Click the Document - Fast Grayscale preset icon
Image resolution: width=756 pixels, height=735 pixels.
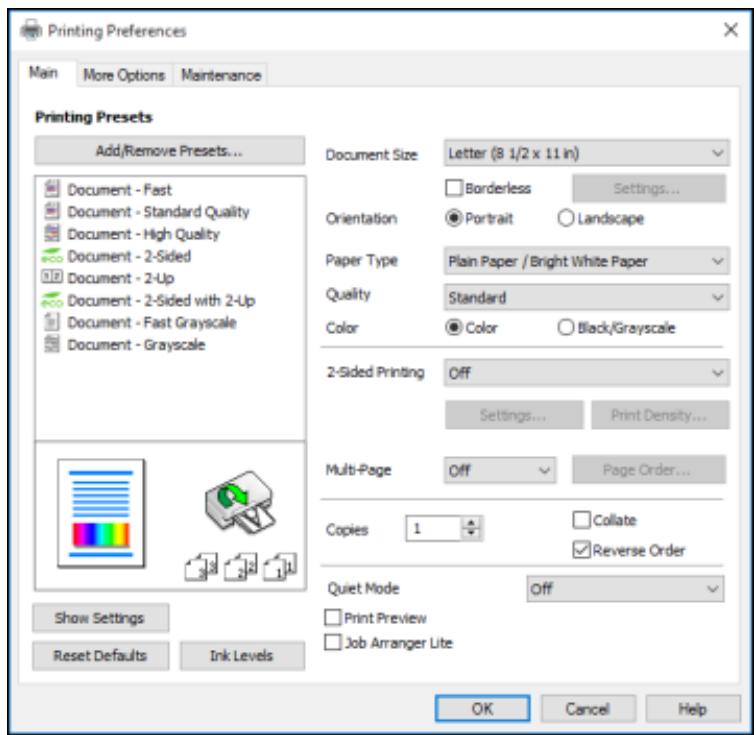pyautogui.click(x=52, y=322)
